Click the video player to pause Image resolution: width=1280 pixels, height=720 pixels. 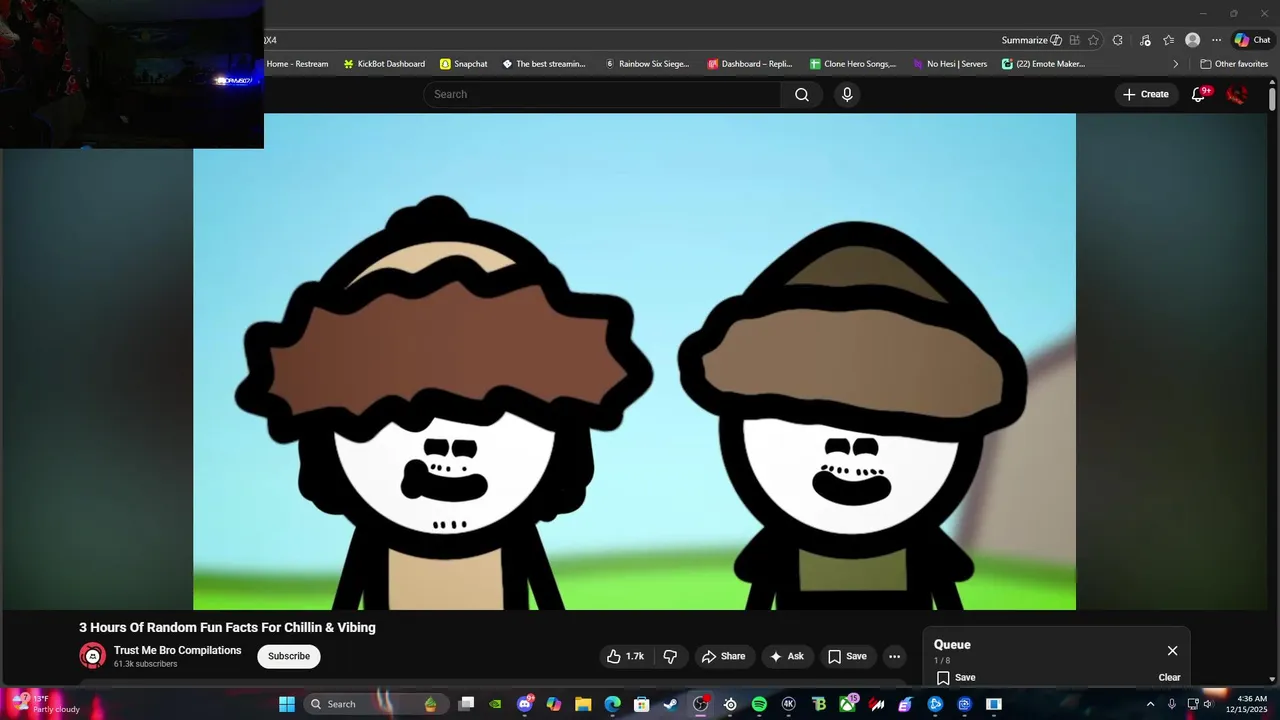(x=634, y=361)
